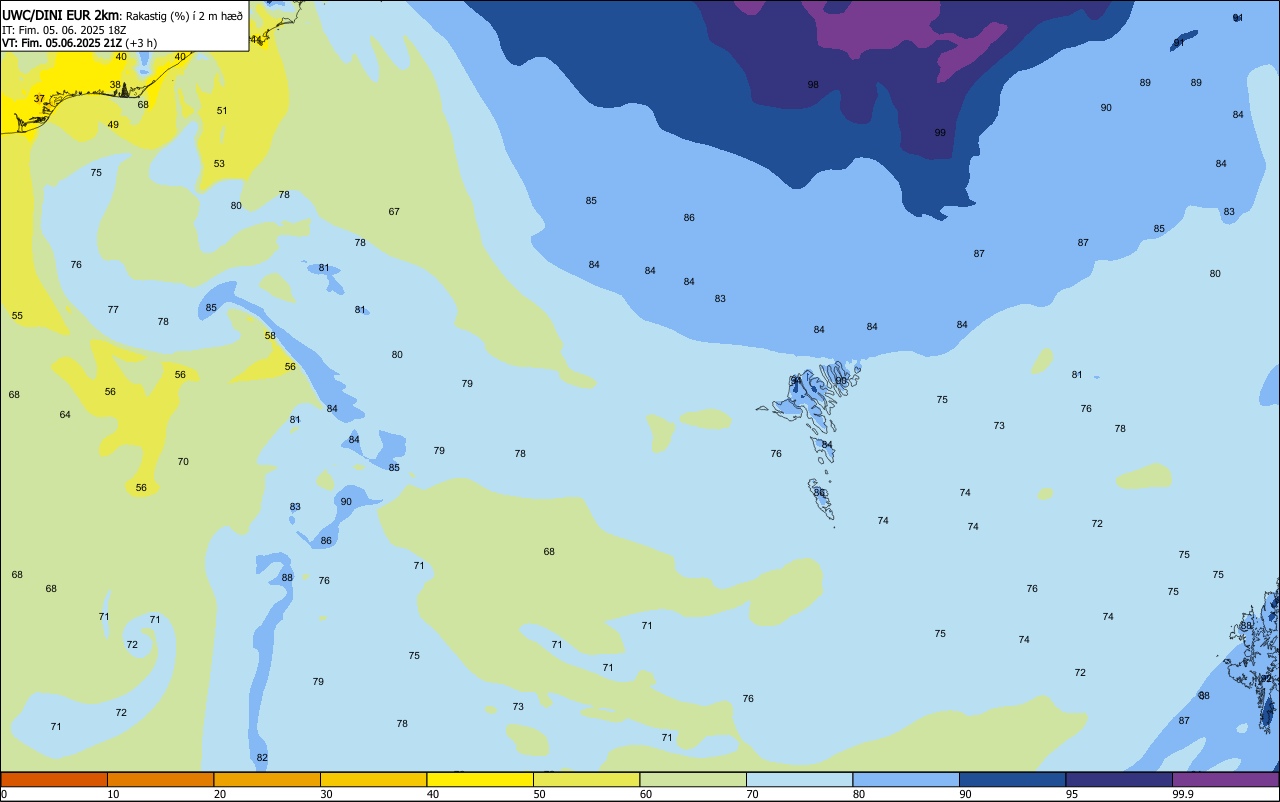Click the pale blue 70–80 legend swatch
1280x802 pixels.
(799, 779)
